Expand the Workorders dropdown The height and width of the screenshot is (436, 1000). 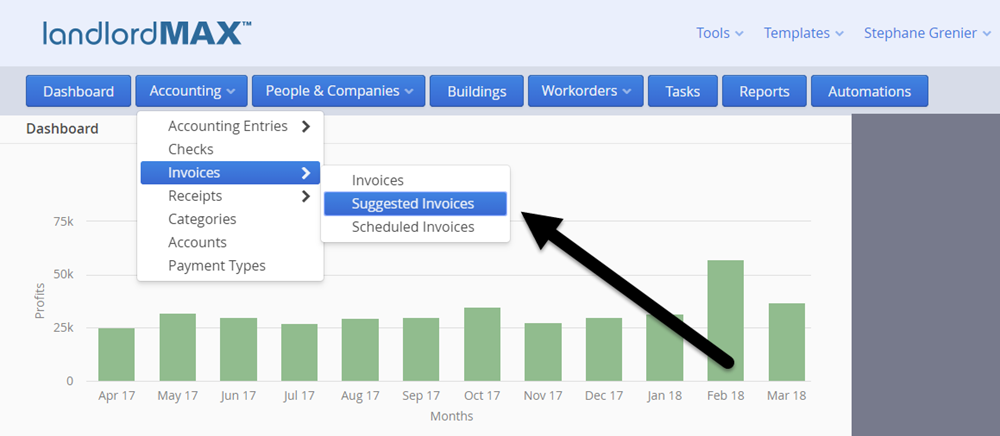(585, 91)
